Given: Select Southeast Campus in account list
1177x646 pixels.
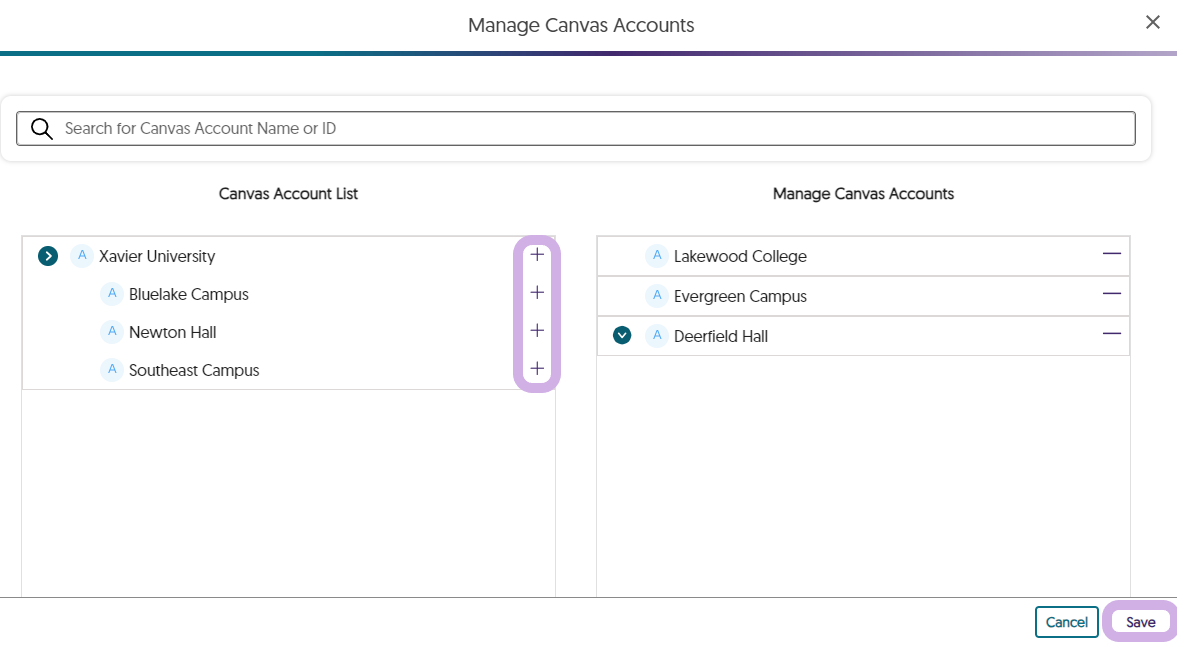Looking at the screenshot, I should coord(193,370).
